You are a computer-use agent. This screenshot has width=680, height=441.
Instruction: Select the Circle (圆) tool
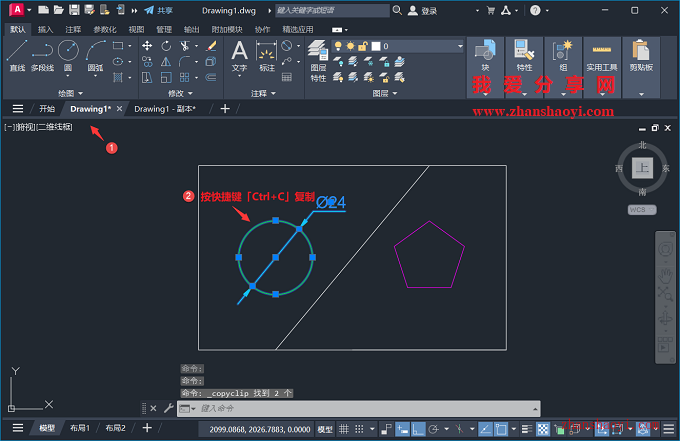(68, 51)
